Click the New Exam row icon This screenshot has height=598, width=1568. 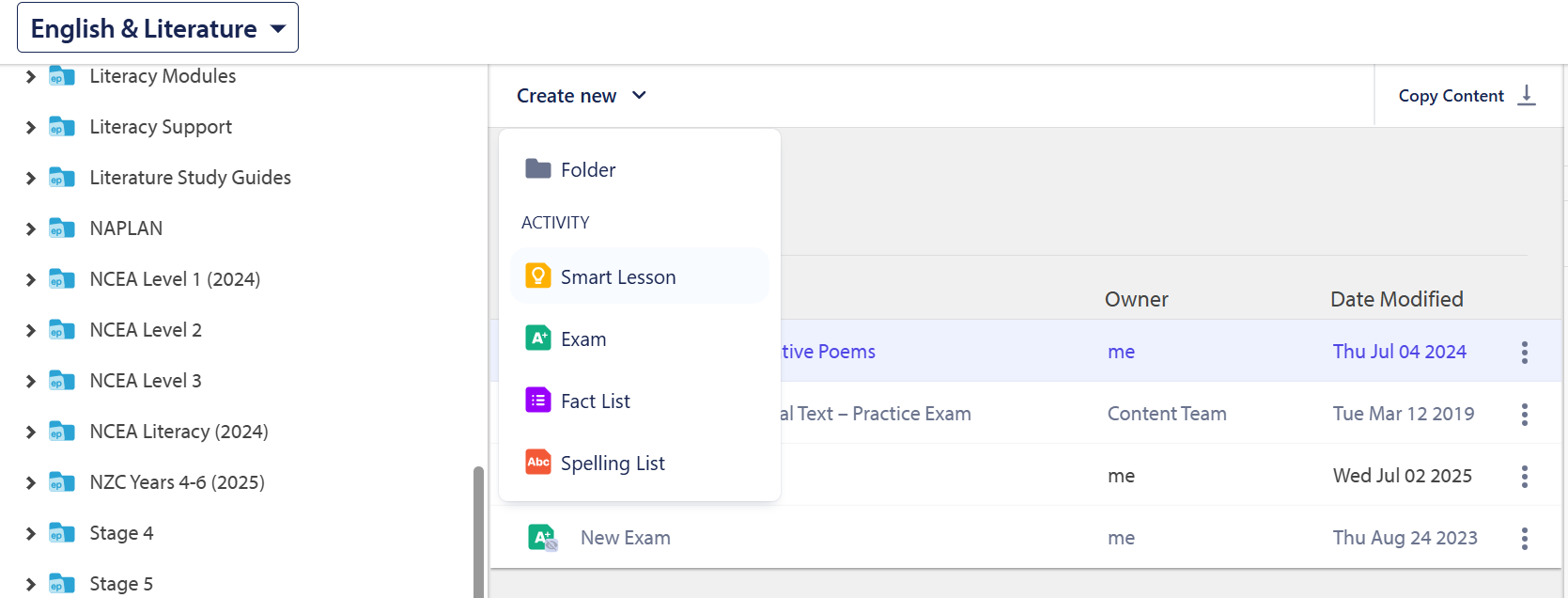pyautogui.click(x=542, y=537)
